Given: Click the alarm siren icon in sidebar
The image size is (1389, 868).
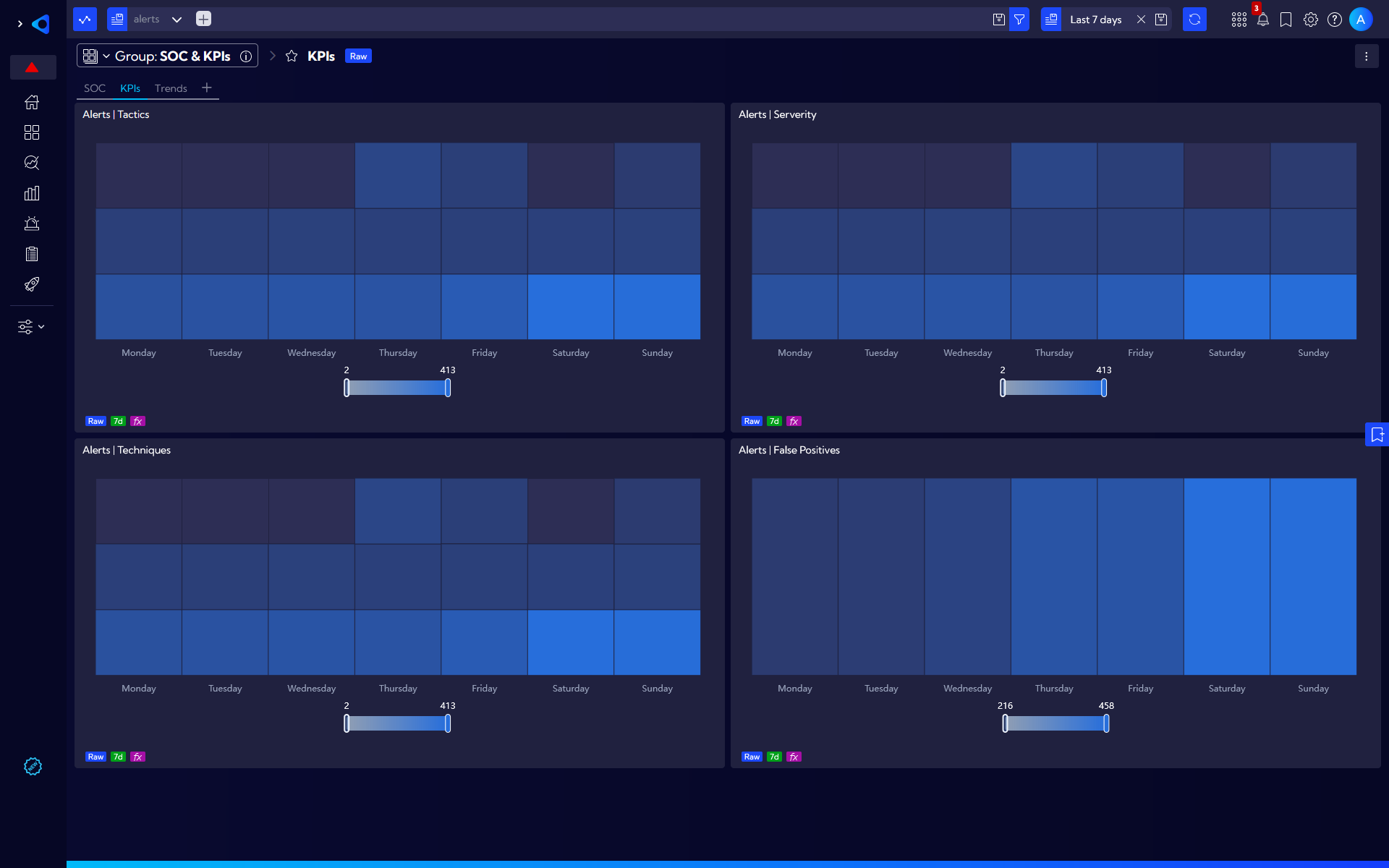Looking at the screenshot, I should point(32,224).
